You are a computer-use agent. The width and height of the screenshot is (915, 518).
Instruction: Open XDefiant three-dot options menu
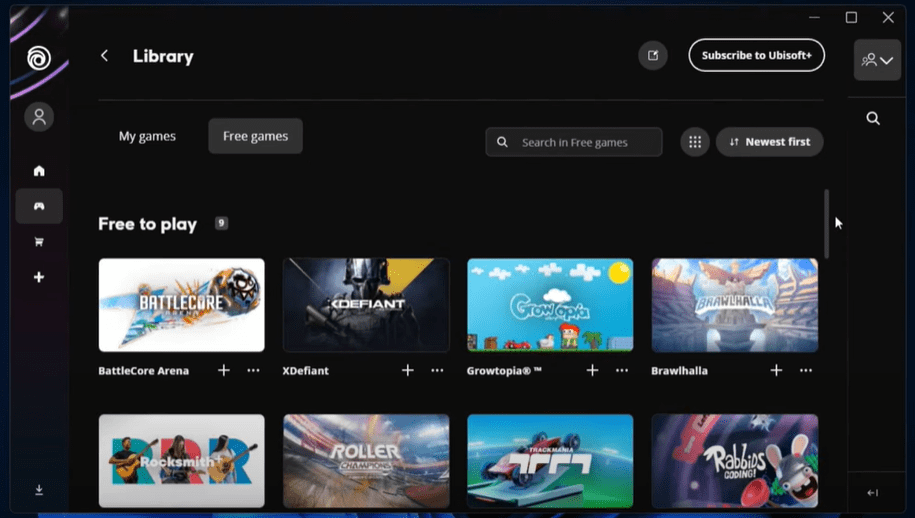[437, 370]
